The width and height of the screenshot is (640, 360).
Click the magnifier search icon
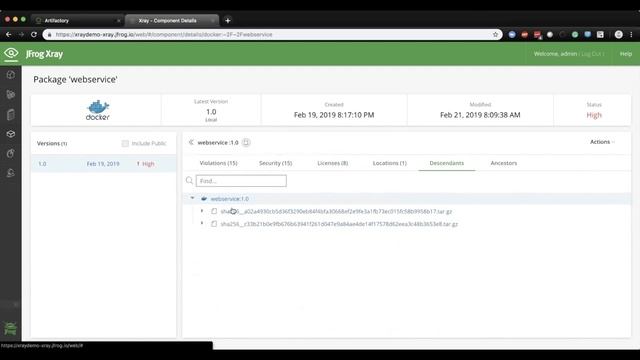coord(189,180)
